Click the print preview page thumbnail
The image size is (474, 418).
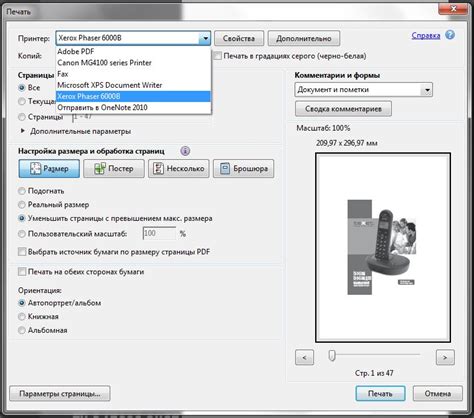(x=383, y=247)
